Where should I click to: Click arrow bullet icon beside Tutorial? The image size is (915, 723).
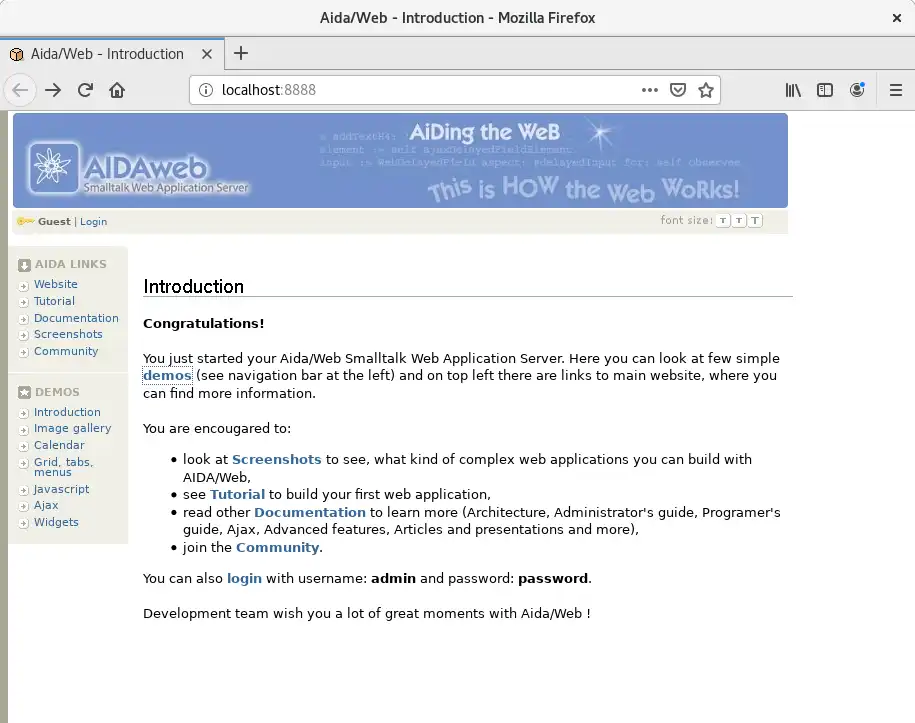click(23, 302)
